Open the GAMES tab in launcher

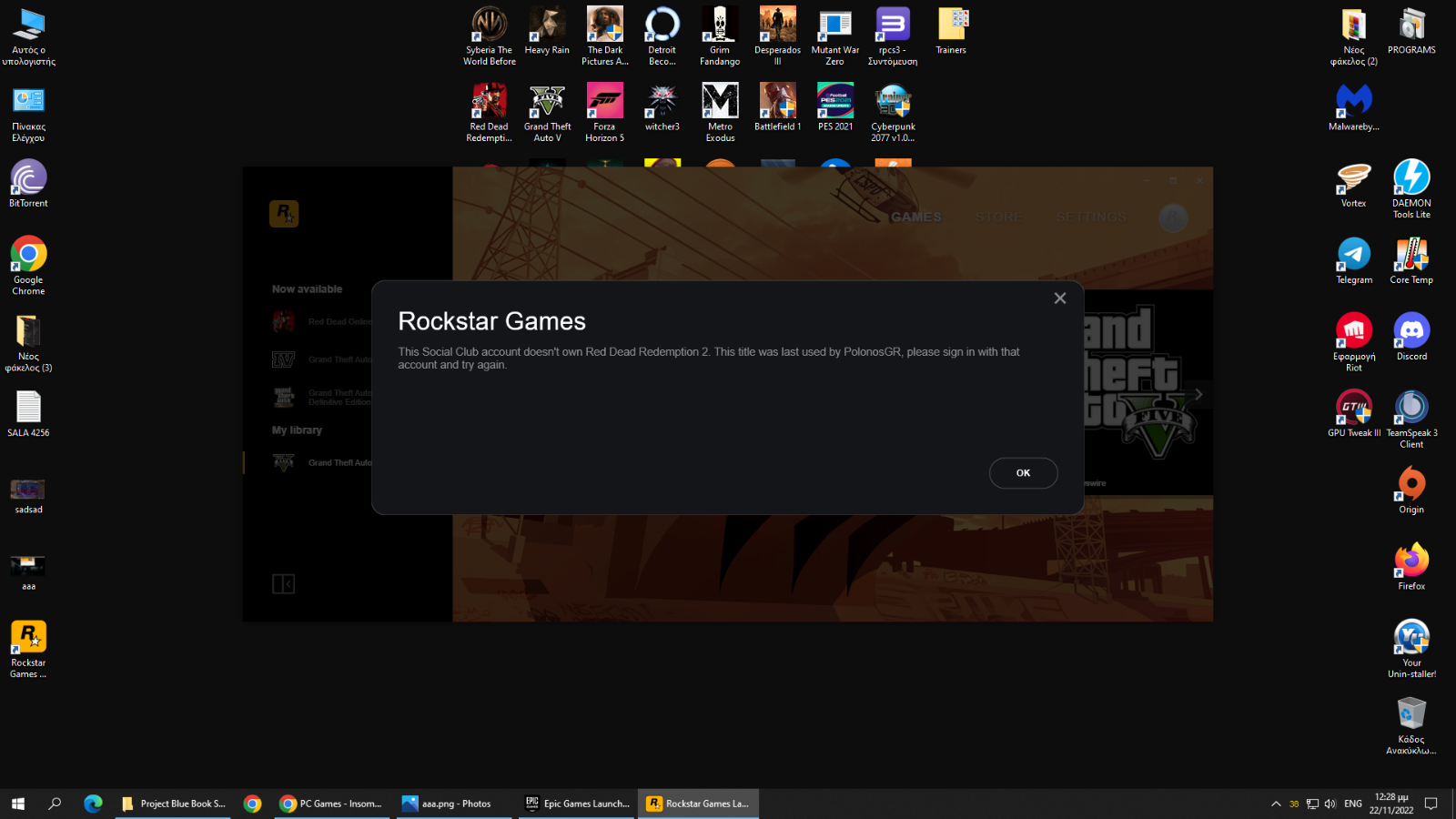pyautogui.click(x=916, y=217)
